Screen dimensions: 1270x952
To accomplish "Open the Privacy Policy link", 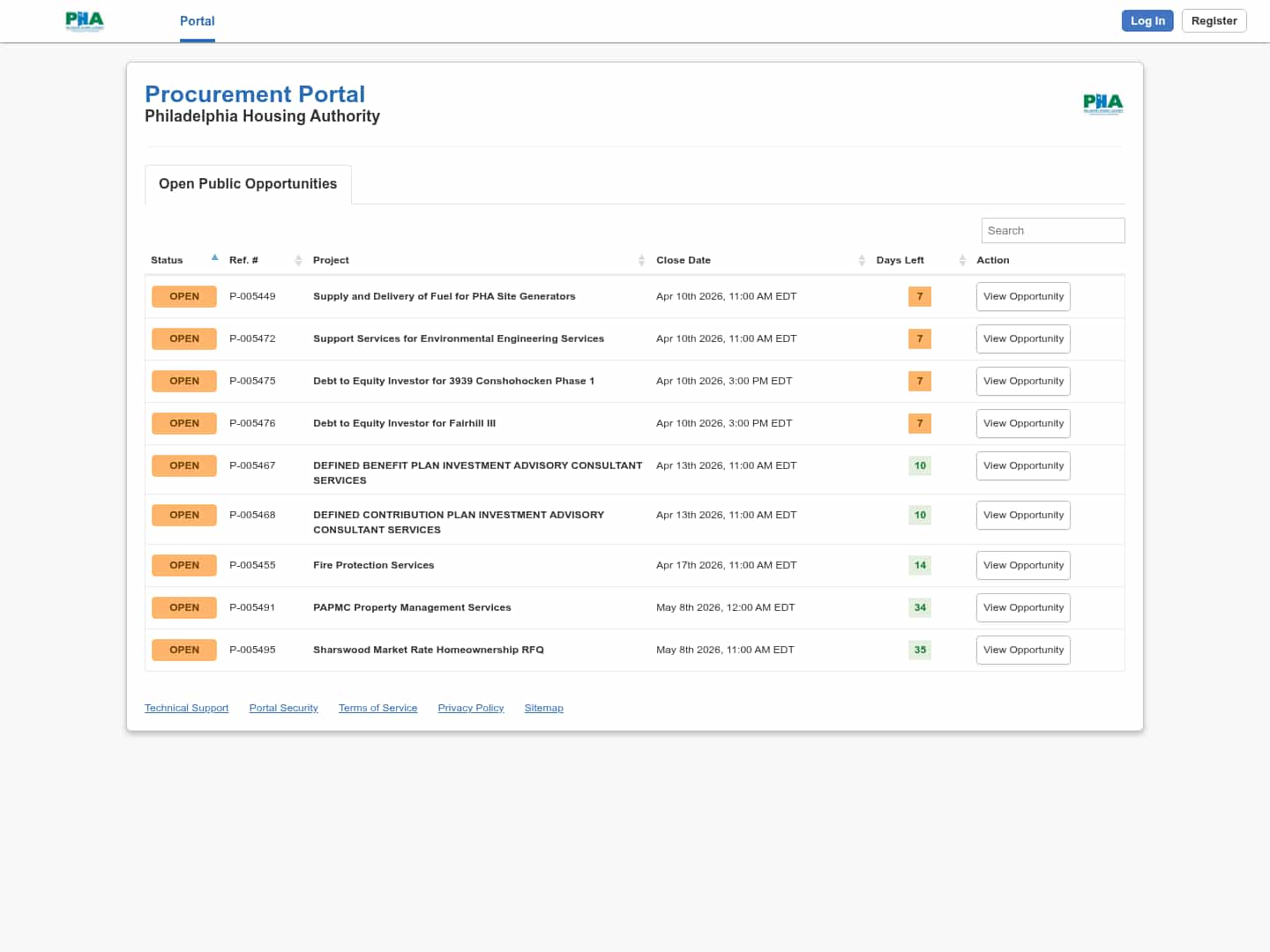I will pyautogui.click(x=470, y=708).
